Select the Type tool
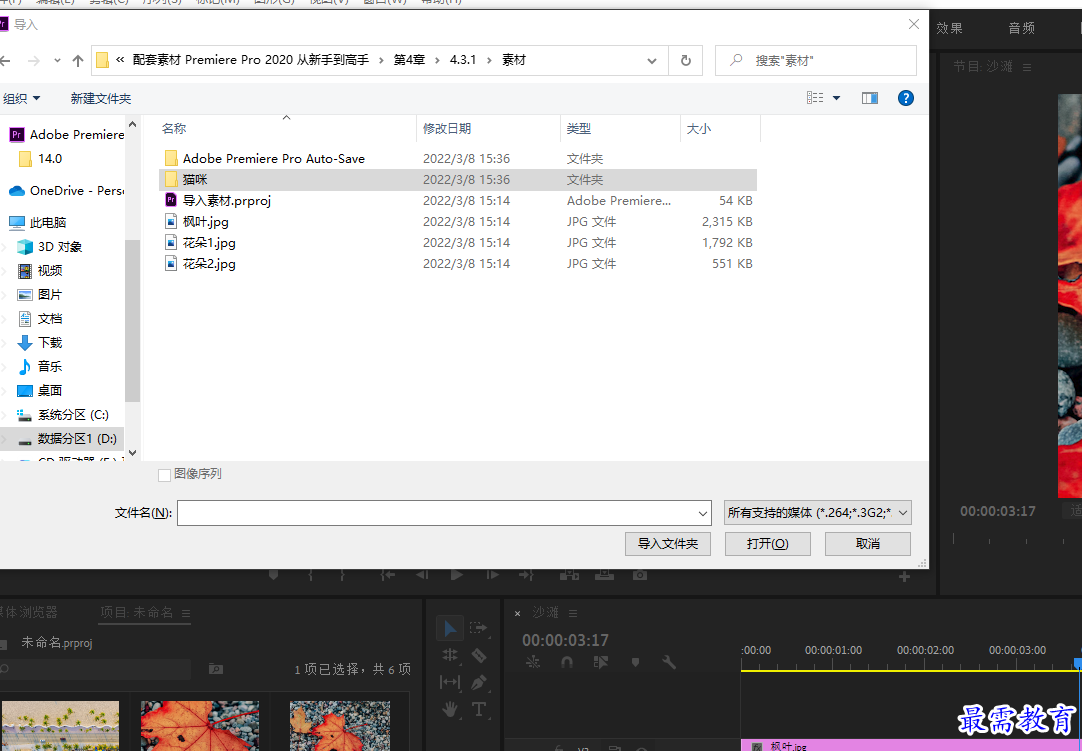Image resolution: width=1082 pixels, height=751 pixels. (x=479, y=709)
